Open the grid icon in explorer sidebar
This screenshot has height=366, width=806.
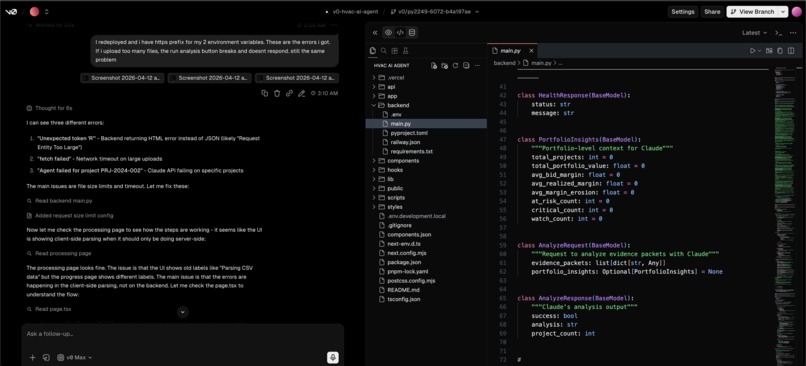[394, 50]
